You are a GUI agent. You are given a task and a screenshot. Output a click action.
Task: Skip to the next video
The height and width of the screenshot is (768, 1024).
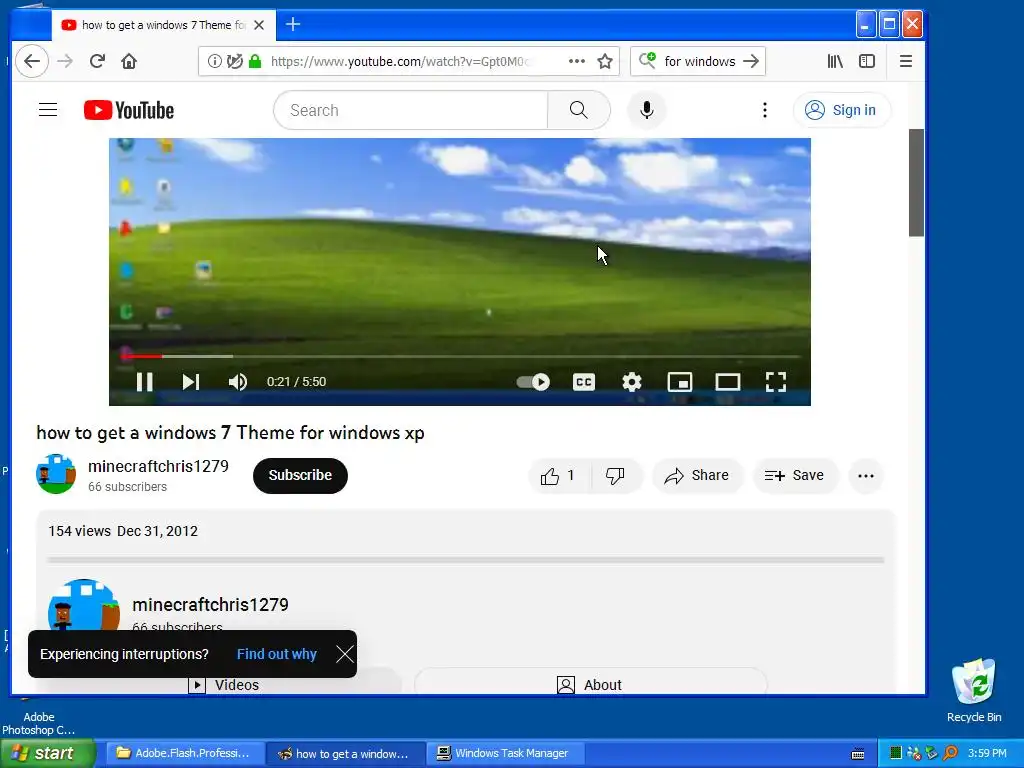(x=190, y=382)
